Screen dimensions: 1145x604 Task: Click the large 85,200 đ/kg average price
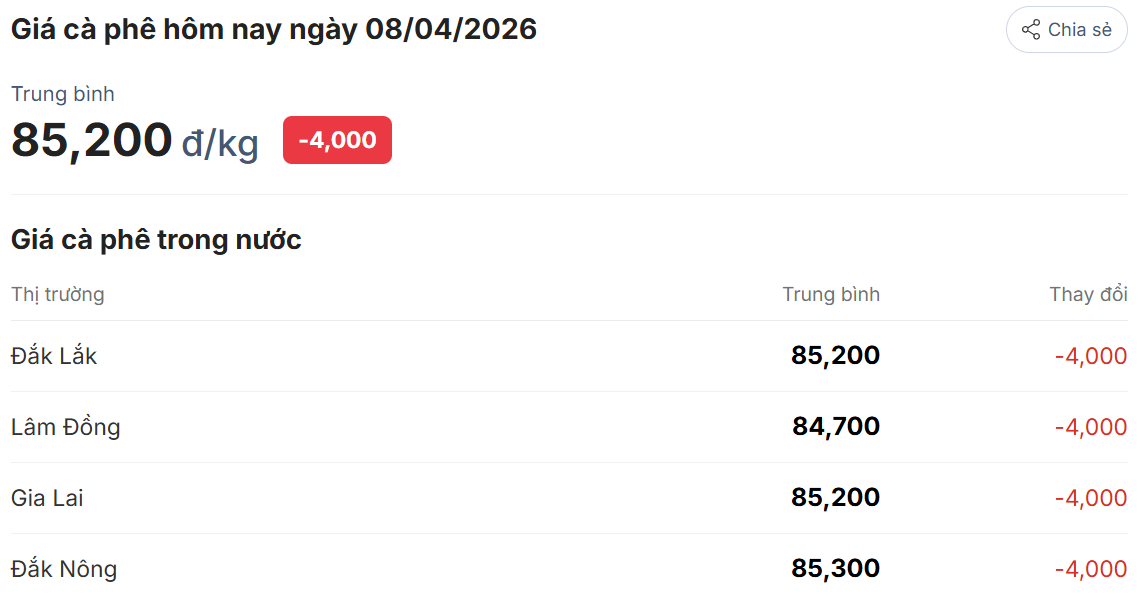click(134, 140)
